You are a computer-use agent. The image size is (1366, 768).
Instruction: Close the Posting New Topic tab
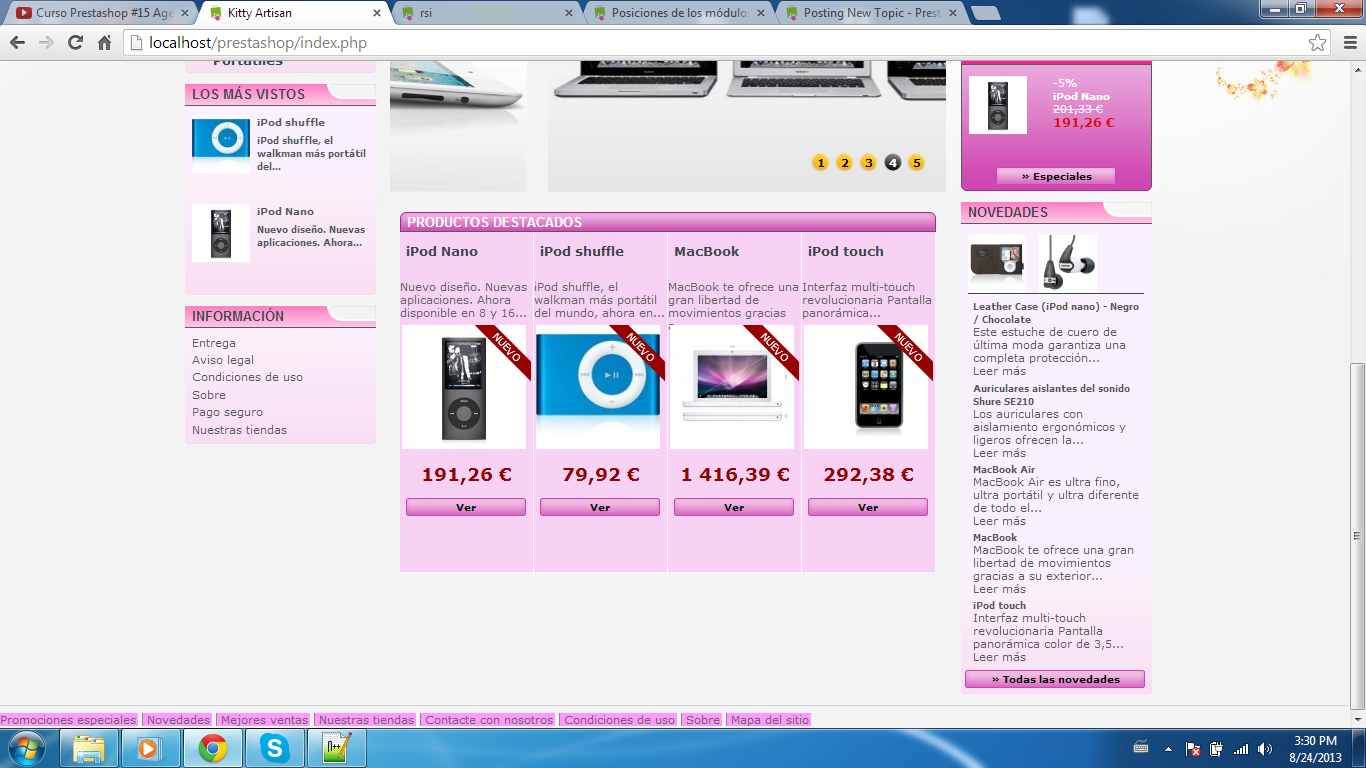coord(953,13)
